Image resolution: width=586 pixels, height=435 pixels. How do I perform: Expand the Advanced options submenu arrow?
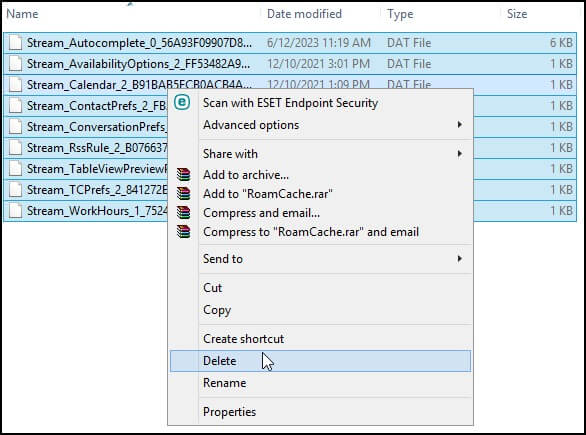click(460, 124)
